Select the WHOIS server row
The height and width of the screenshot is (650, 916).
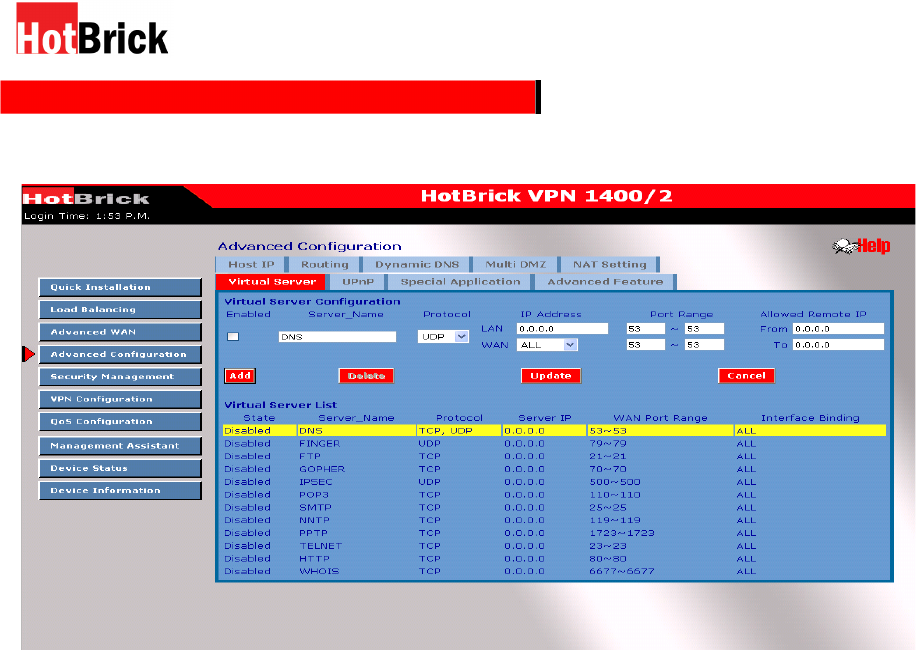[x=554, y=572]
